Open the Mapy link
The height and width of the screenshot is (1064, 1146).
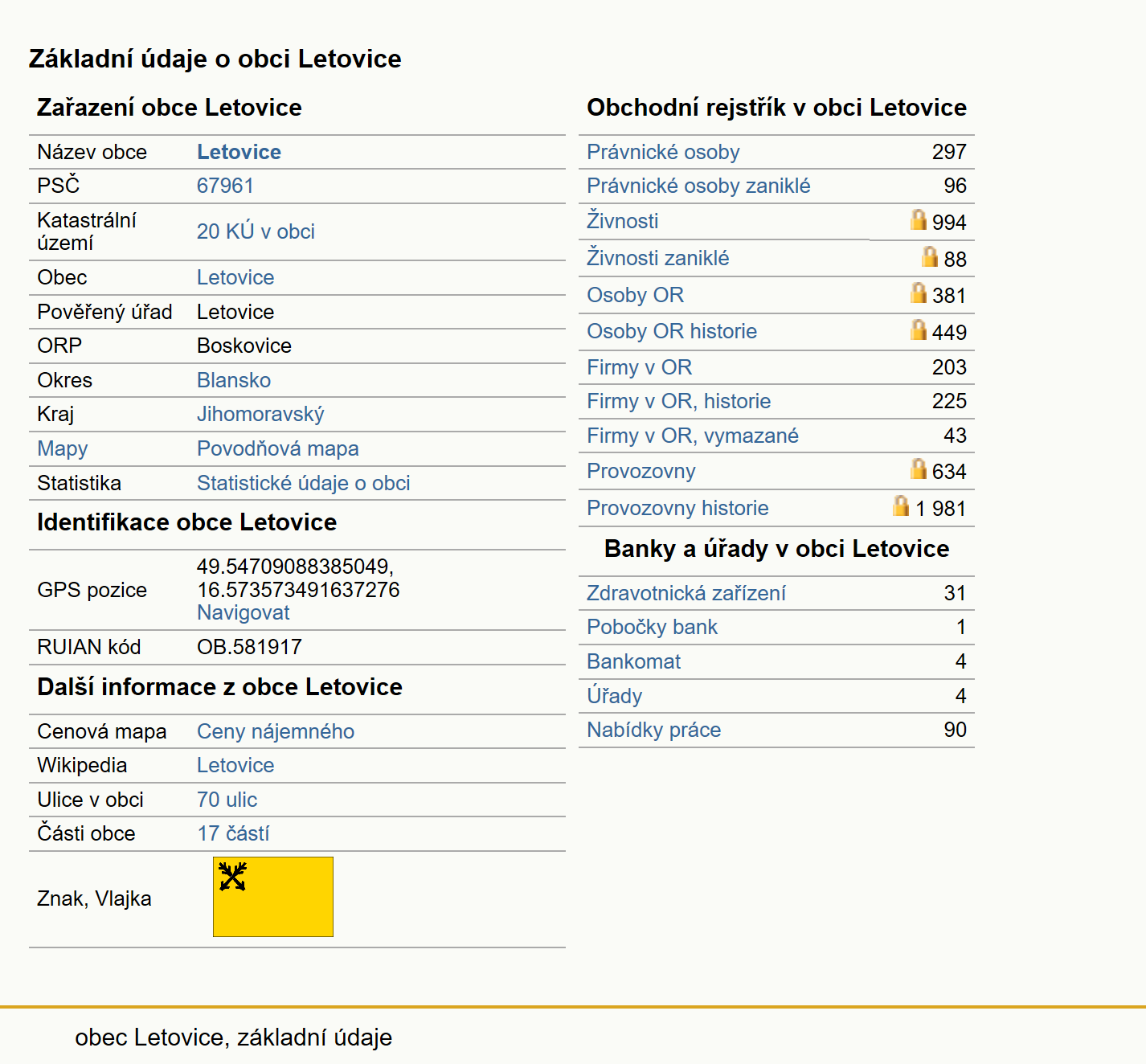[63, 448]
